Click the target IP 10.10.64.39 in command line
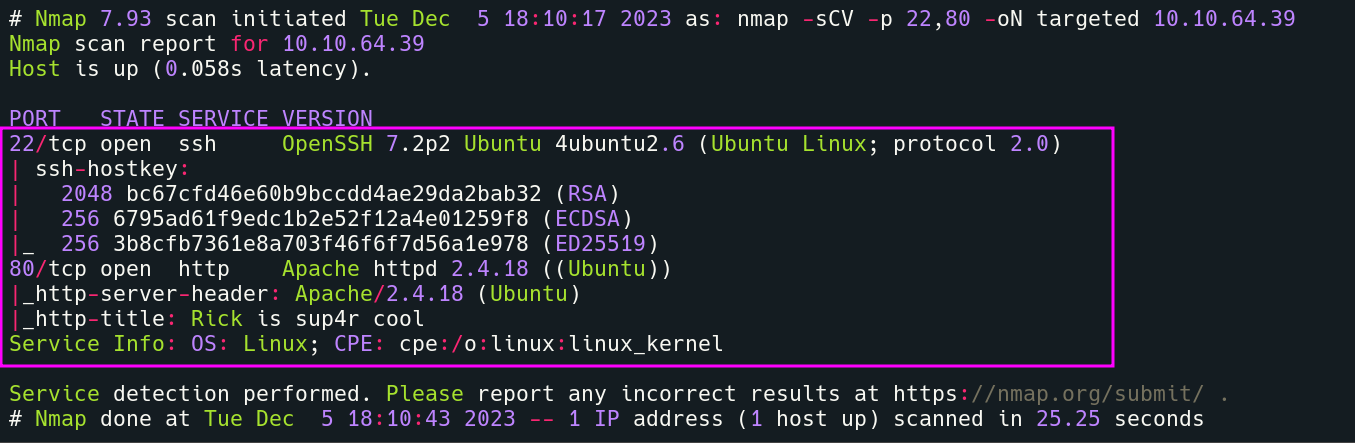The height and width of the screenshot is (443, 1355). pyautogui.click(x=1225, y=18)
